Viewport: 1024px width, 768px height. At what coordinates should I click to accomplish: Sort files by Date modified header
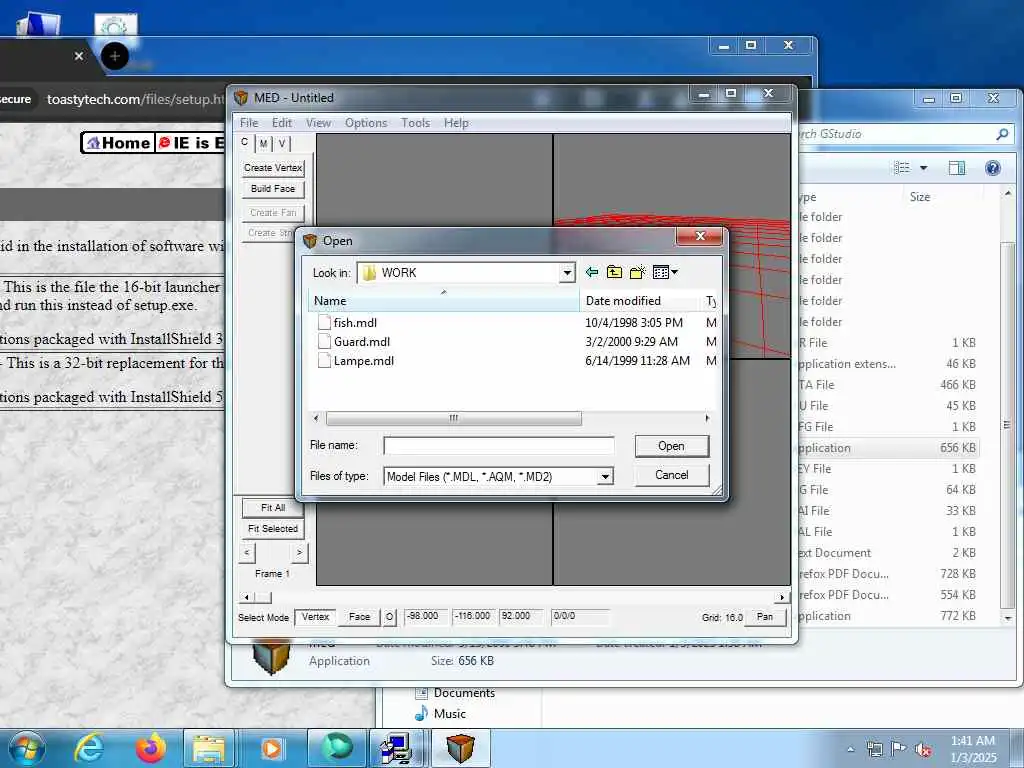point(639,301)
